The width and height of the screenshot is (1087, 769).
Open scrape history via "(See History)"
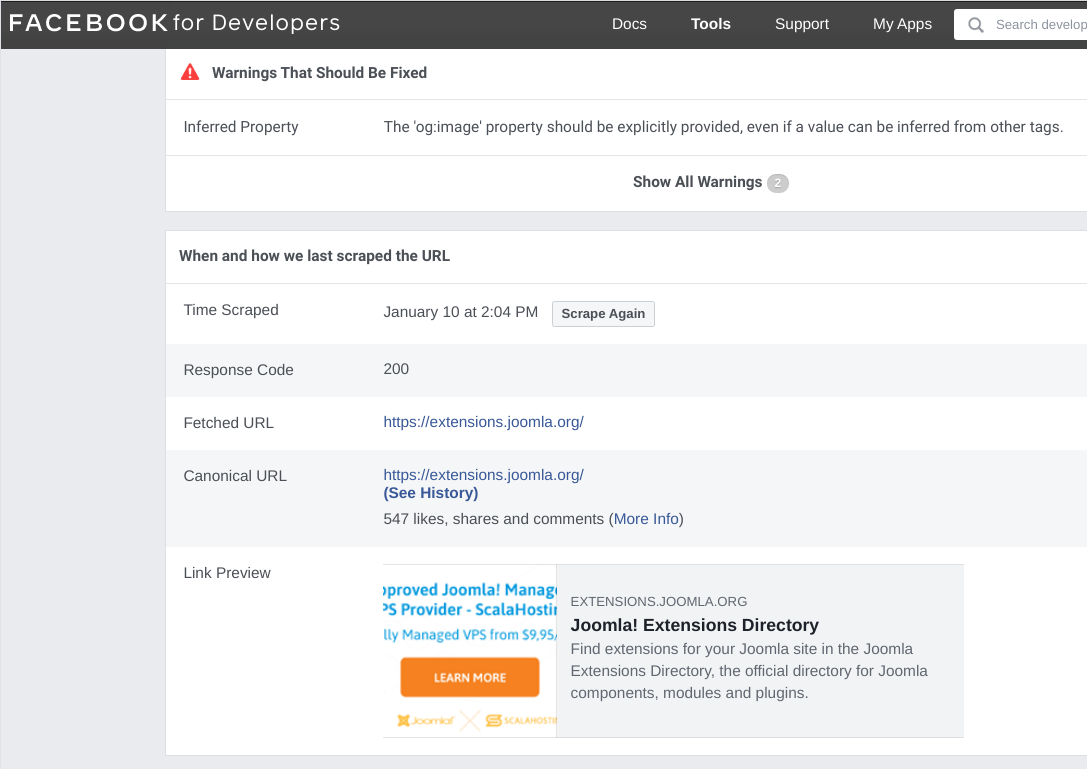click(430, 493)
